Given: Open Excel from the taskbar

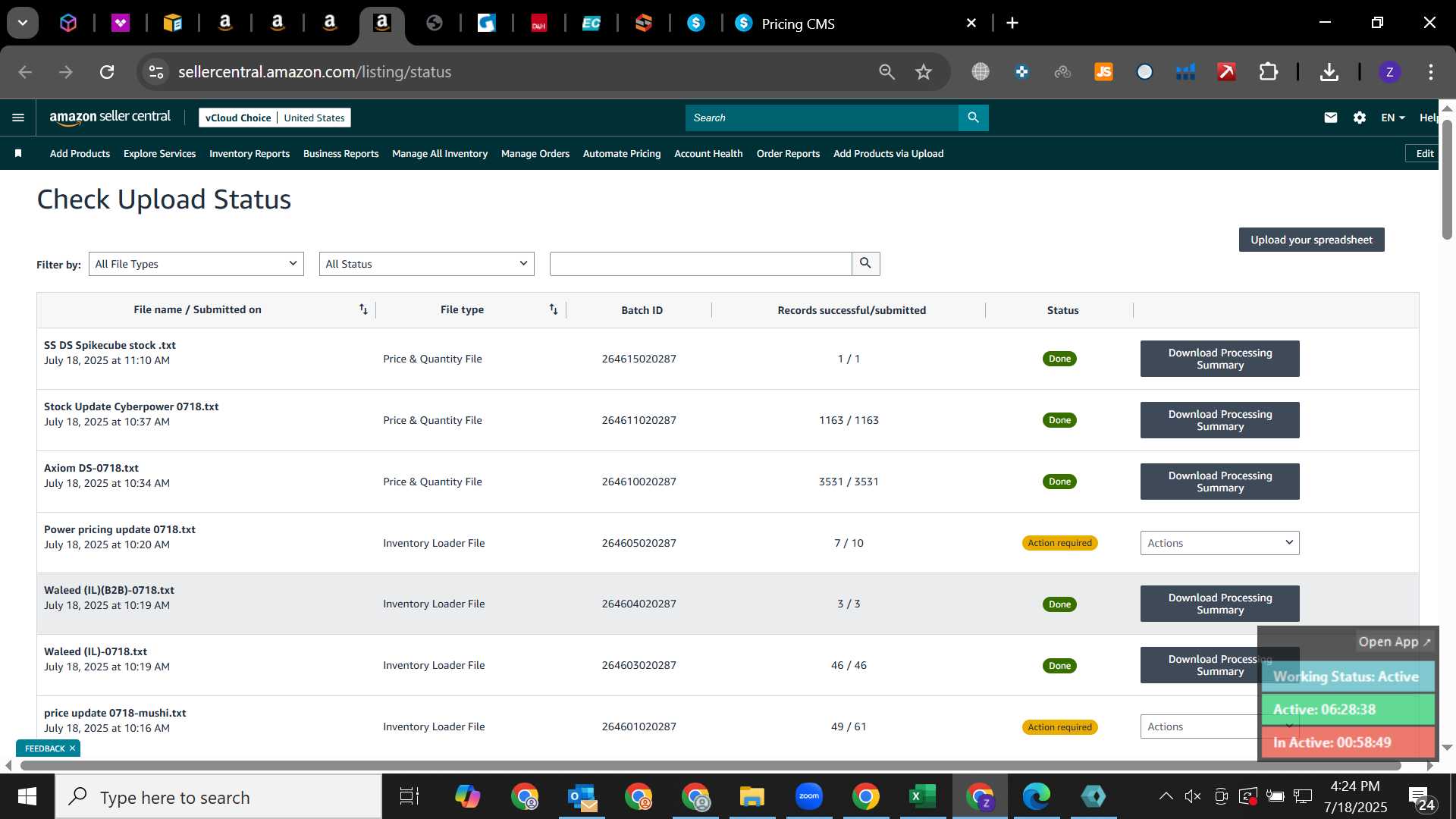Looking at the screenshot, I should pyautogui.click(x=922, y=796).
